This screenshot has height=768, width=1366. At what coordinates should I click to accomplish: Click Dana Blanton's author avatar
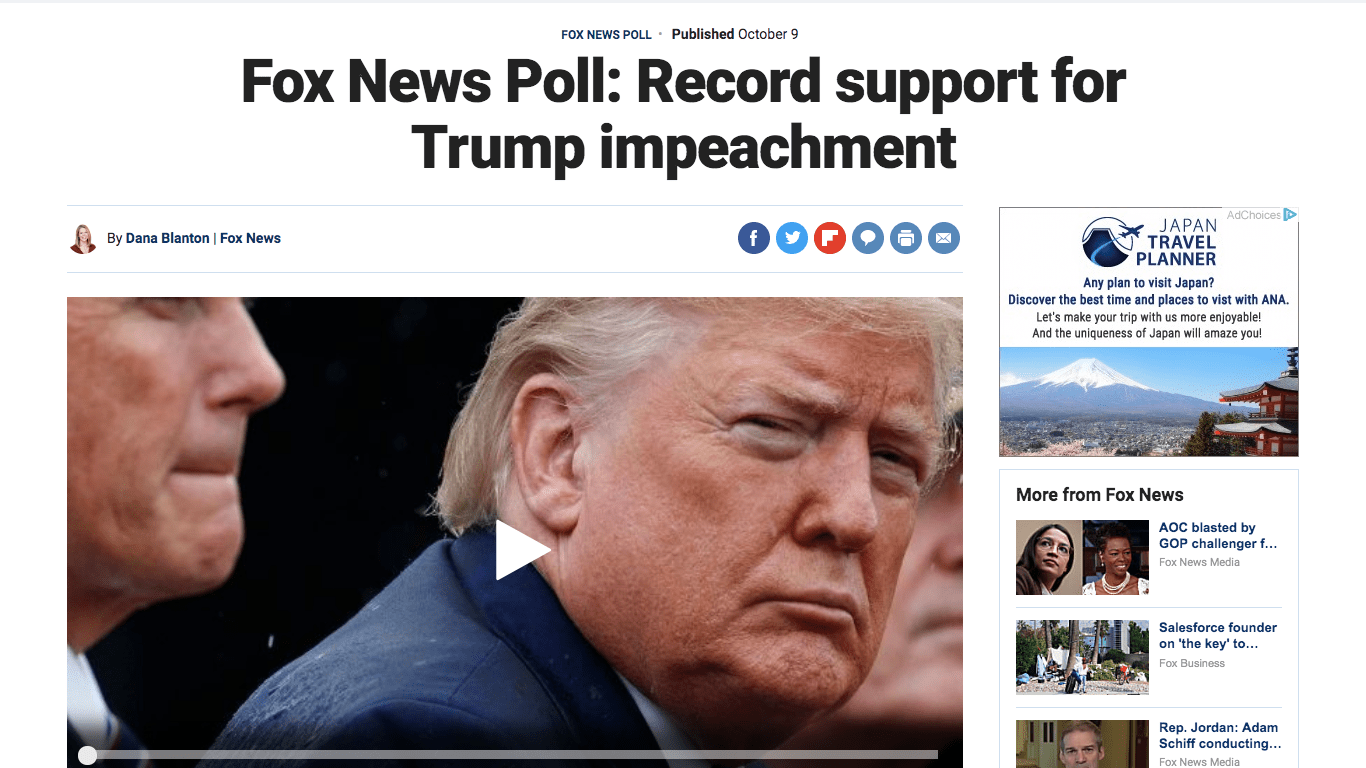pyautogui.click(x=83, y=239)
